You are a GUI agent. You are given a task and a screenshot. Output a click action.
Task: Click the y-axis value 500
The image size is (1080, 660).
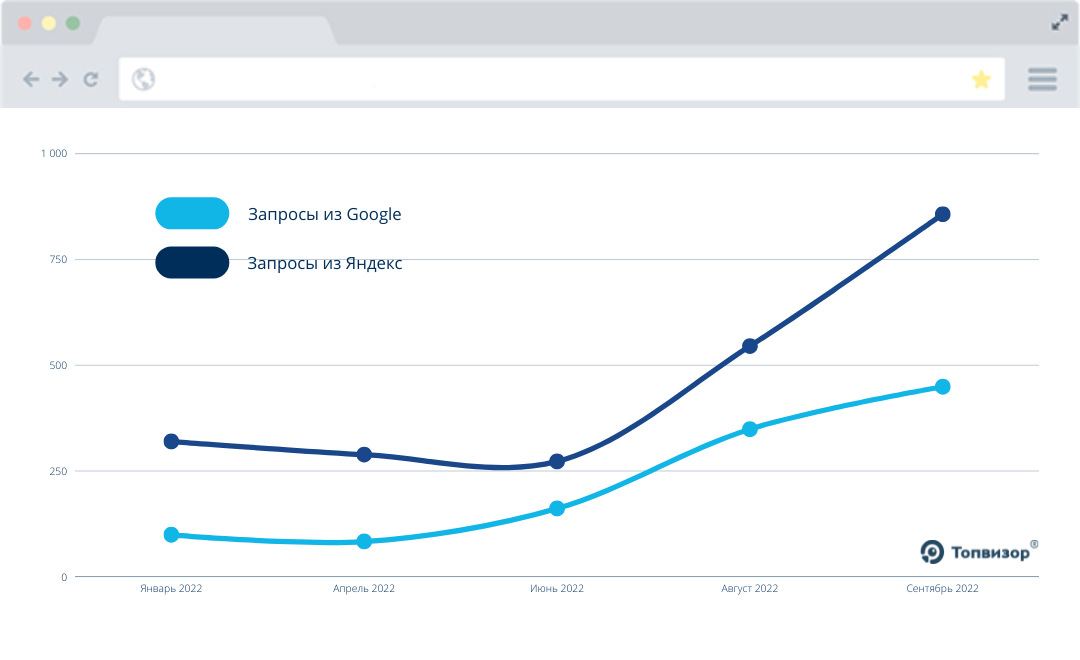tap(59, 366)
